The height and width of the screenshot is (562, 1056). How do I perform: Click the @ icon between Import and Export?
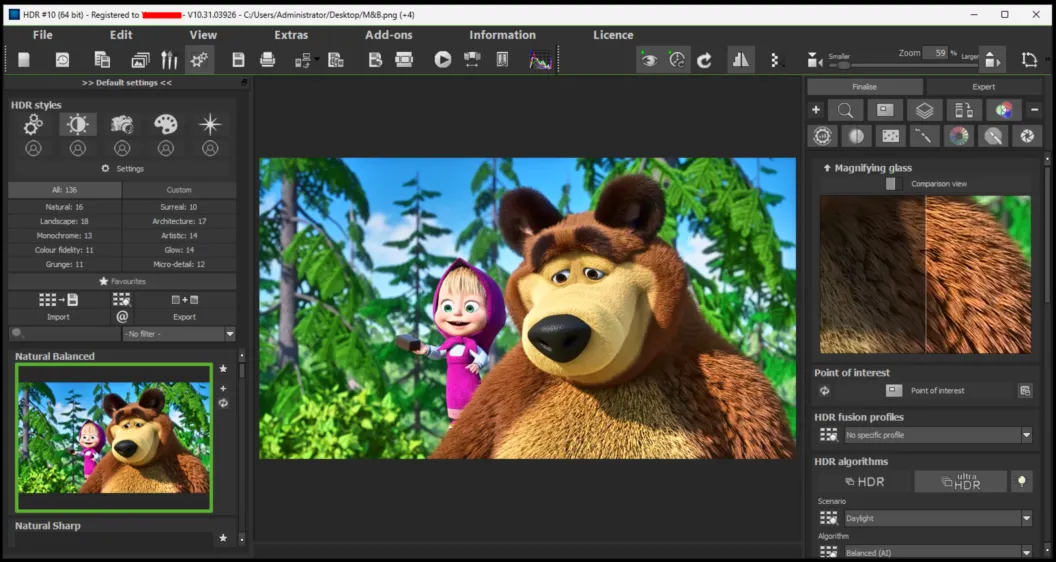[x=122, y=316]
